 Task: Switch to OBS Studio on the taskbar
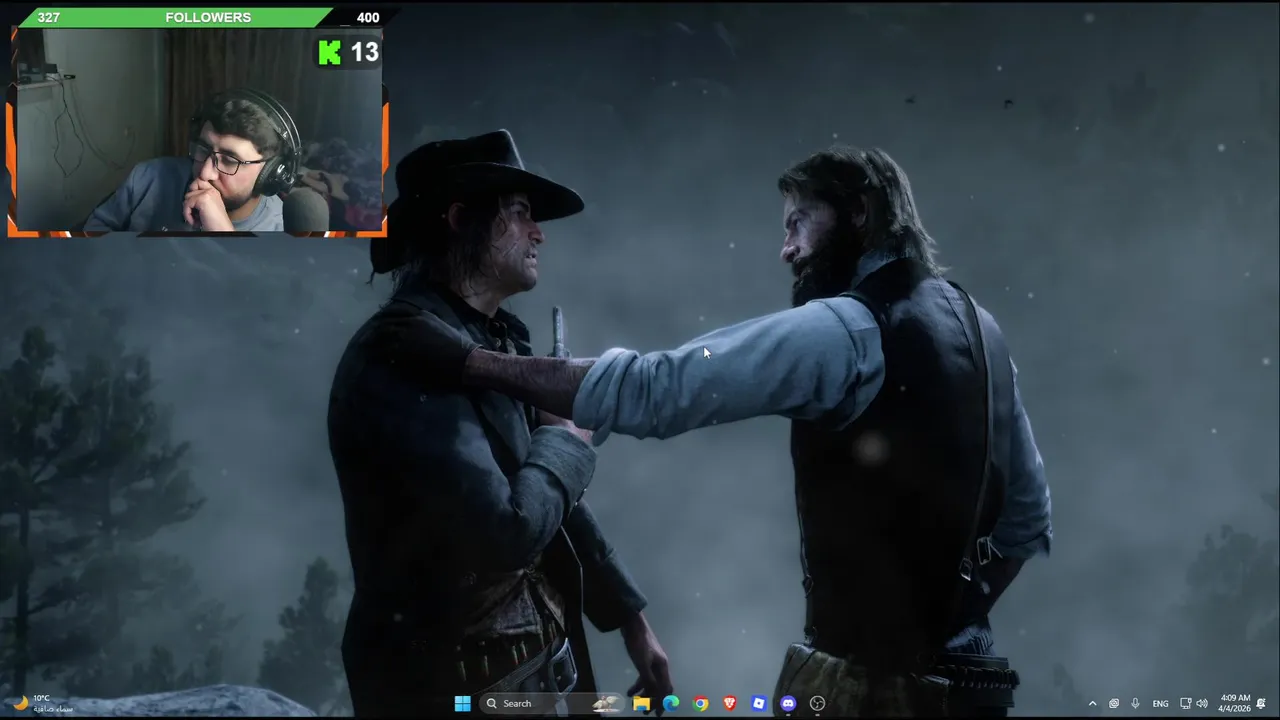click(x=817, y=703)
